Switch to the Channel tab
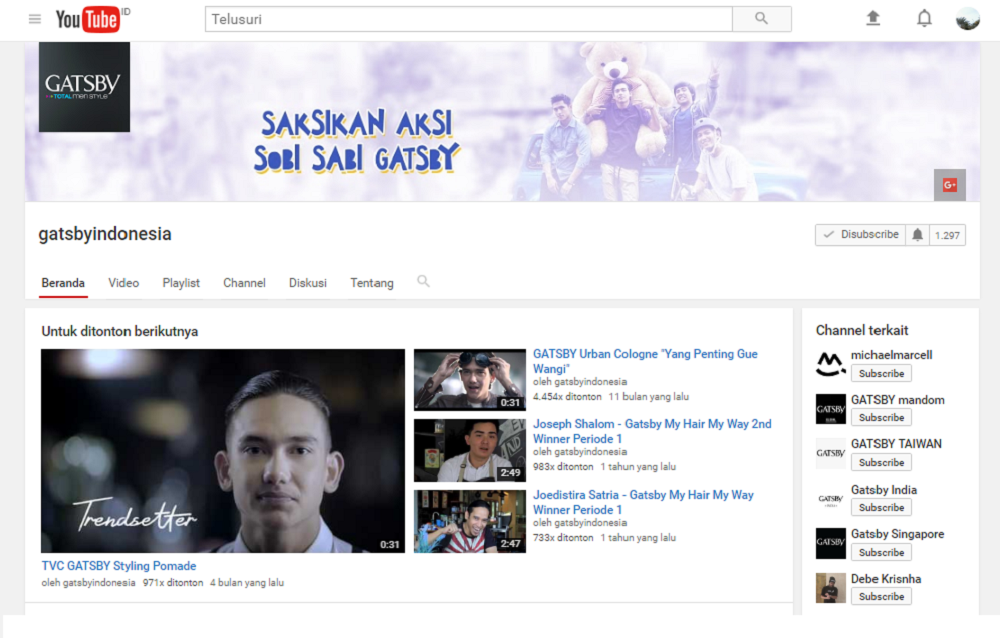Image resolution: width=1000 pixels, height=638 pixels. click(x=244, y=283)
